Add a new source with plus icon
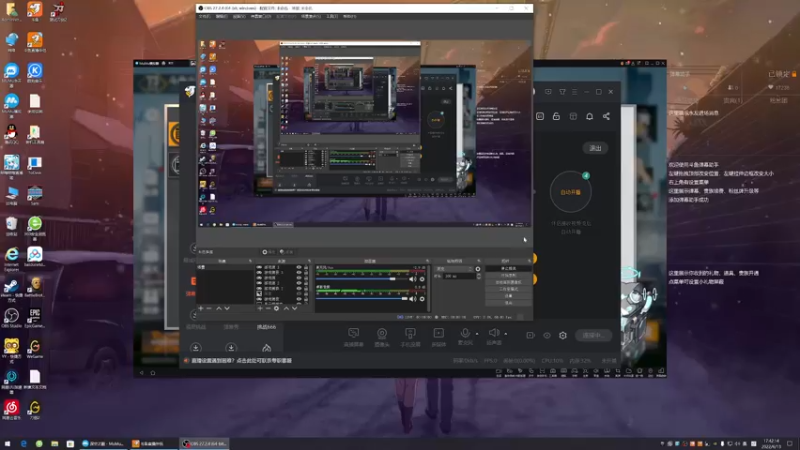The height and width of the screenshot is (450, 800). click(260, 308)
